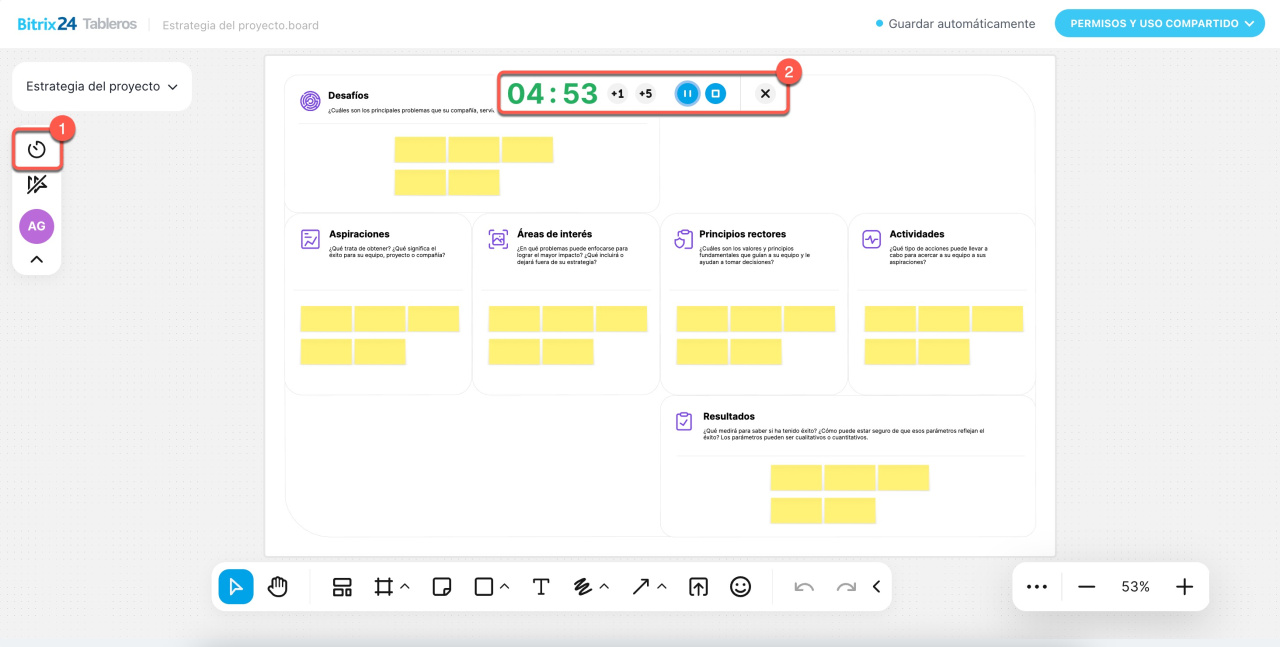
Task: Pause the running timer
Action: (687, 93)
